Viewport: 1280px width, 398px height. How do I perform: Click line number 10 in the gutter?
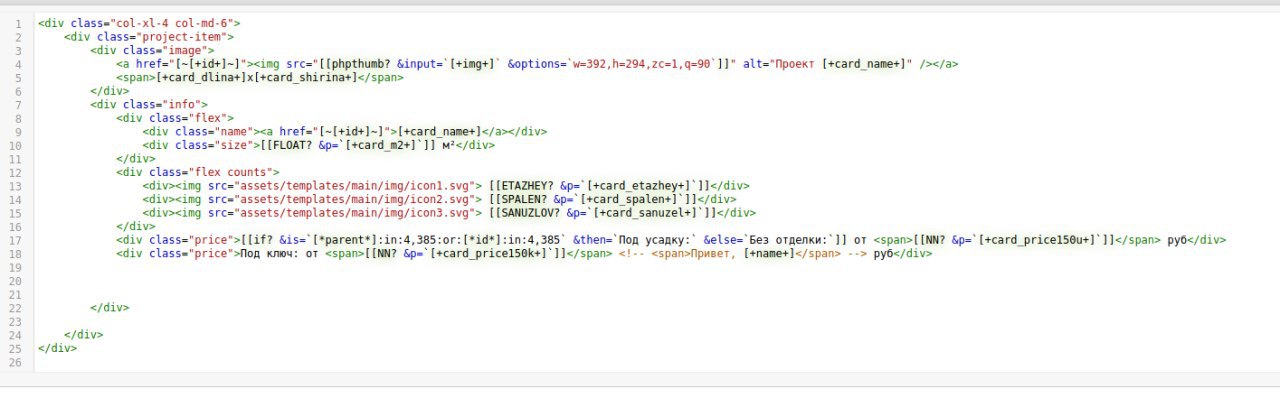(x=16, y=145)
